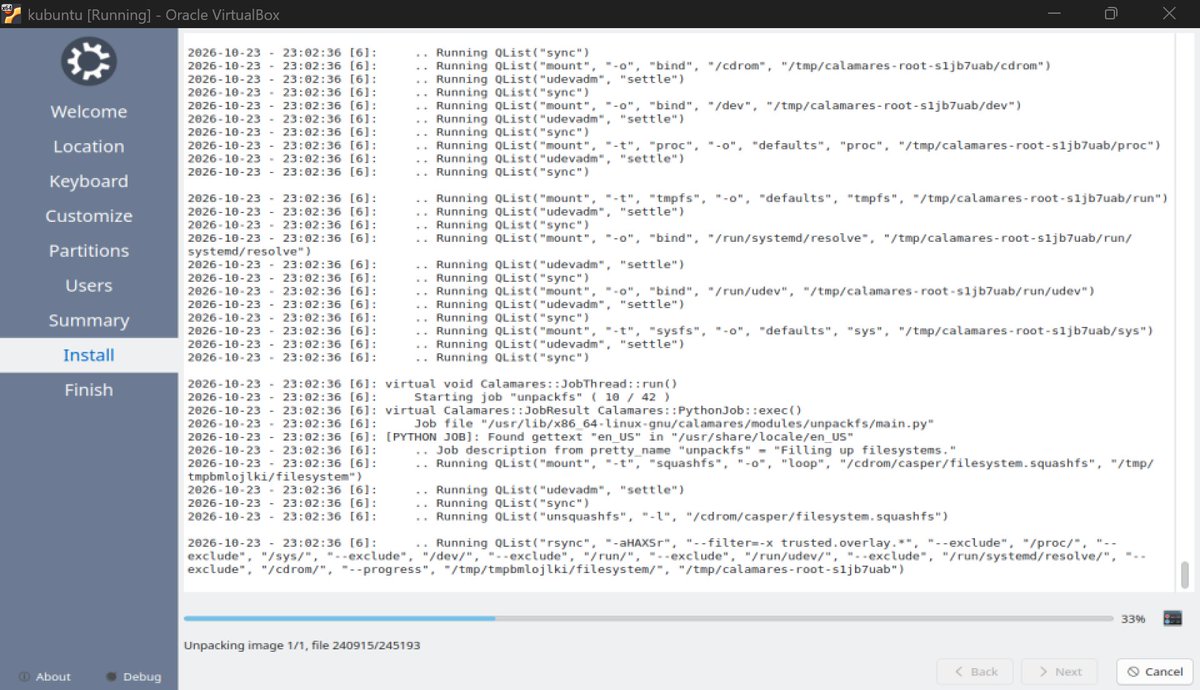The width and height of the screenshot is (1200, 690).
Task: Click the log line containing "unsquashfs"
Action: [x=567, y=516]
